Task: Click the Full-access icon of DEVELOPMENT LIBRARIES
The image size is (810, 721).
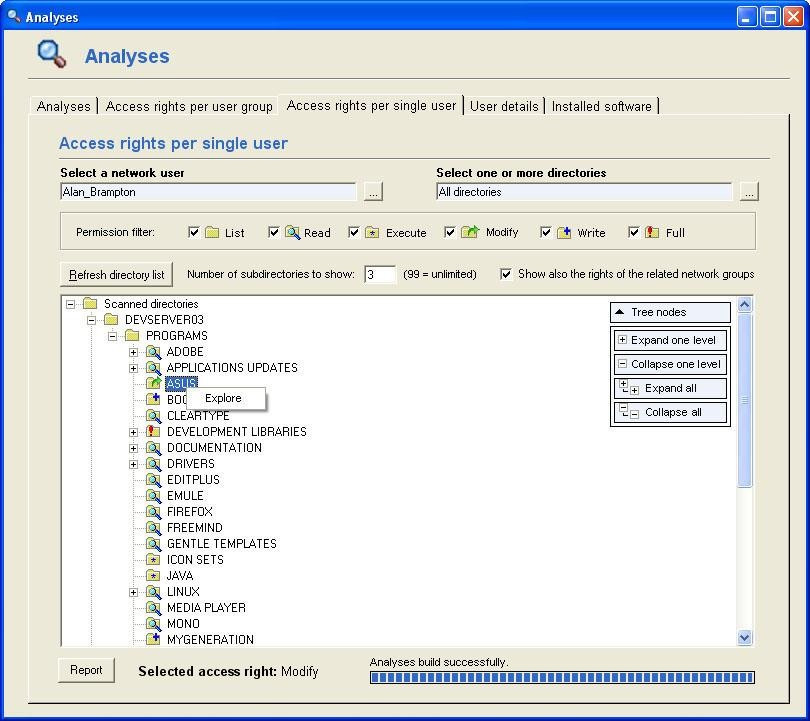Action: [x=153, y=432]
